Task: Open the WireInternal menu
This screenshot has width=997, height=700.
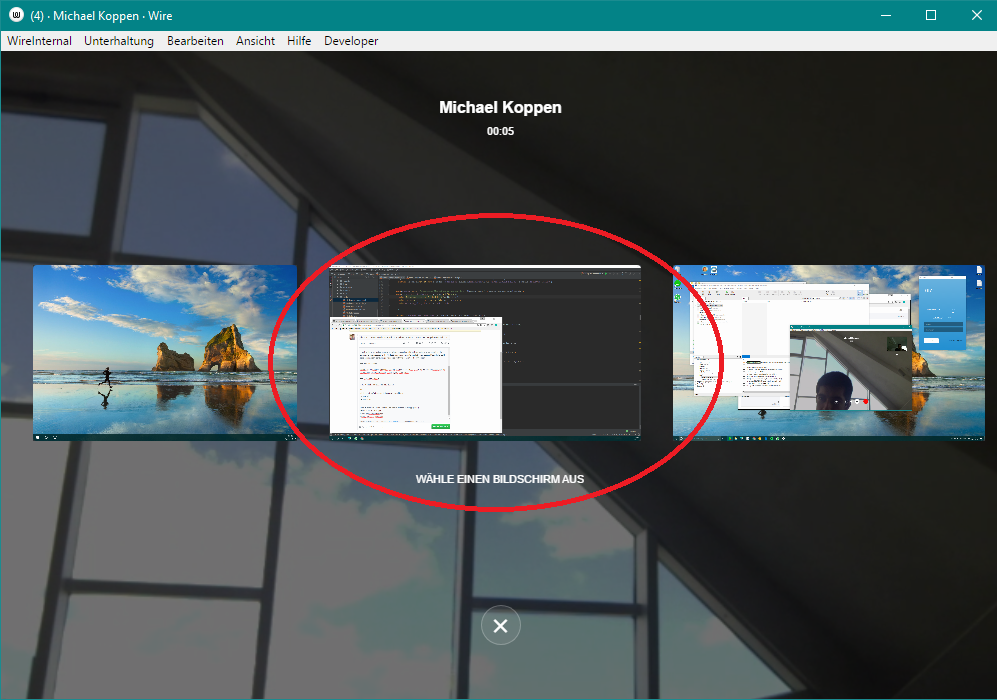Action: tap(39, 41)
